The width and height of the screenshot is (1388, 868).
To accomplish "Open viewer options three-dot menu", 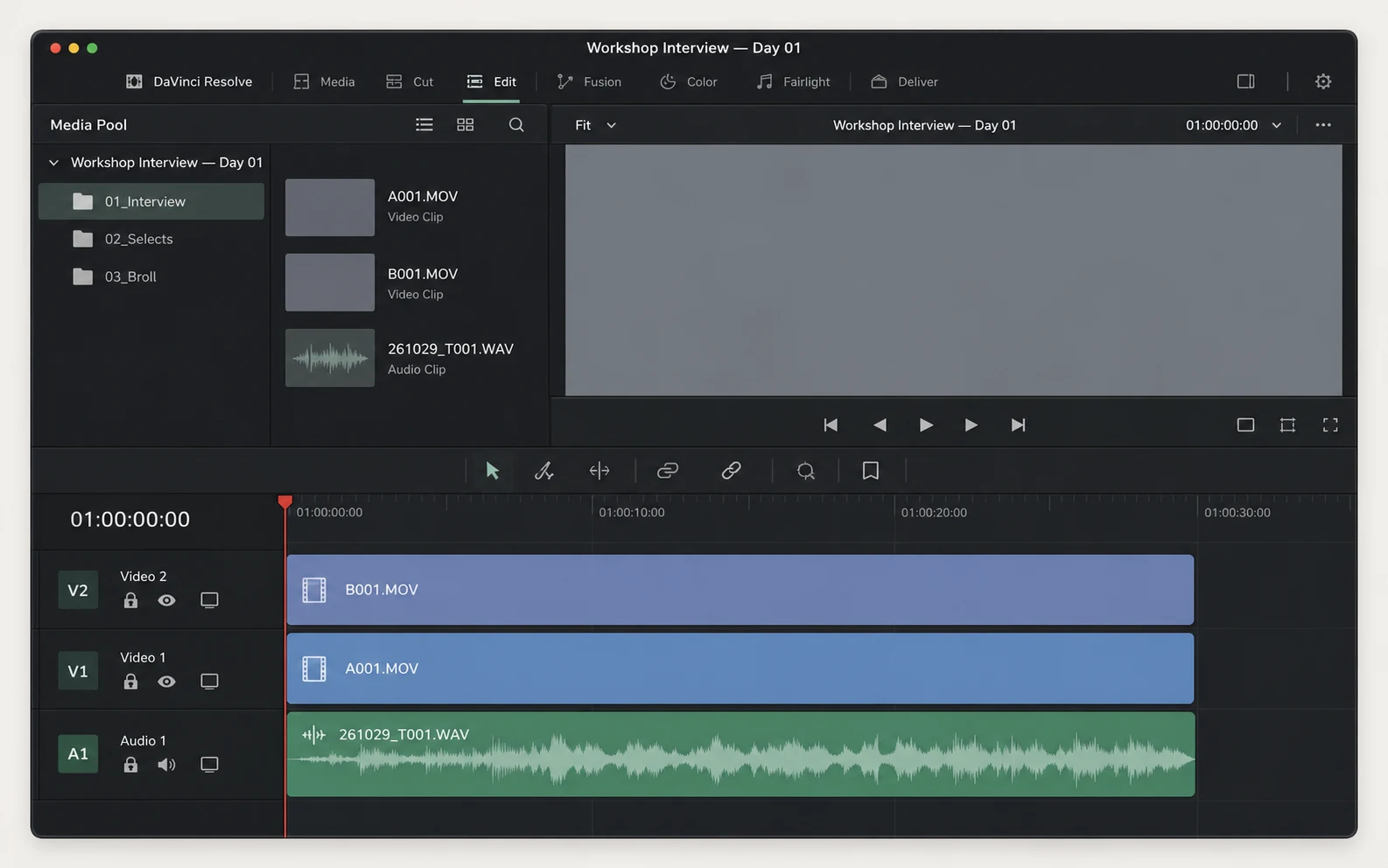I will coord(1323,125).
